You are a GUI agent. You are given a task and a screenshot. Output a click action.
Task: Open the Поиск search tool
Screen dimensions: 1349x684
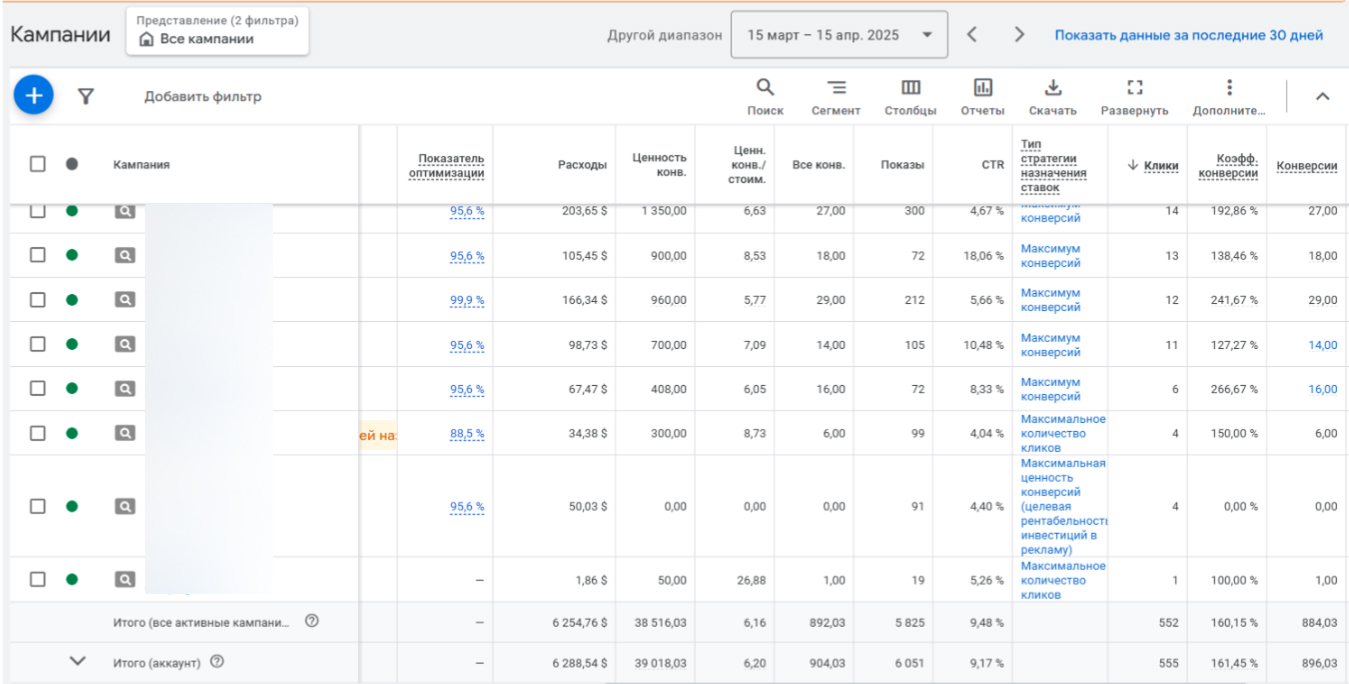point(765,96)
